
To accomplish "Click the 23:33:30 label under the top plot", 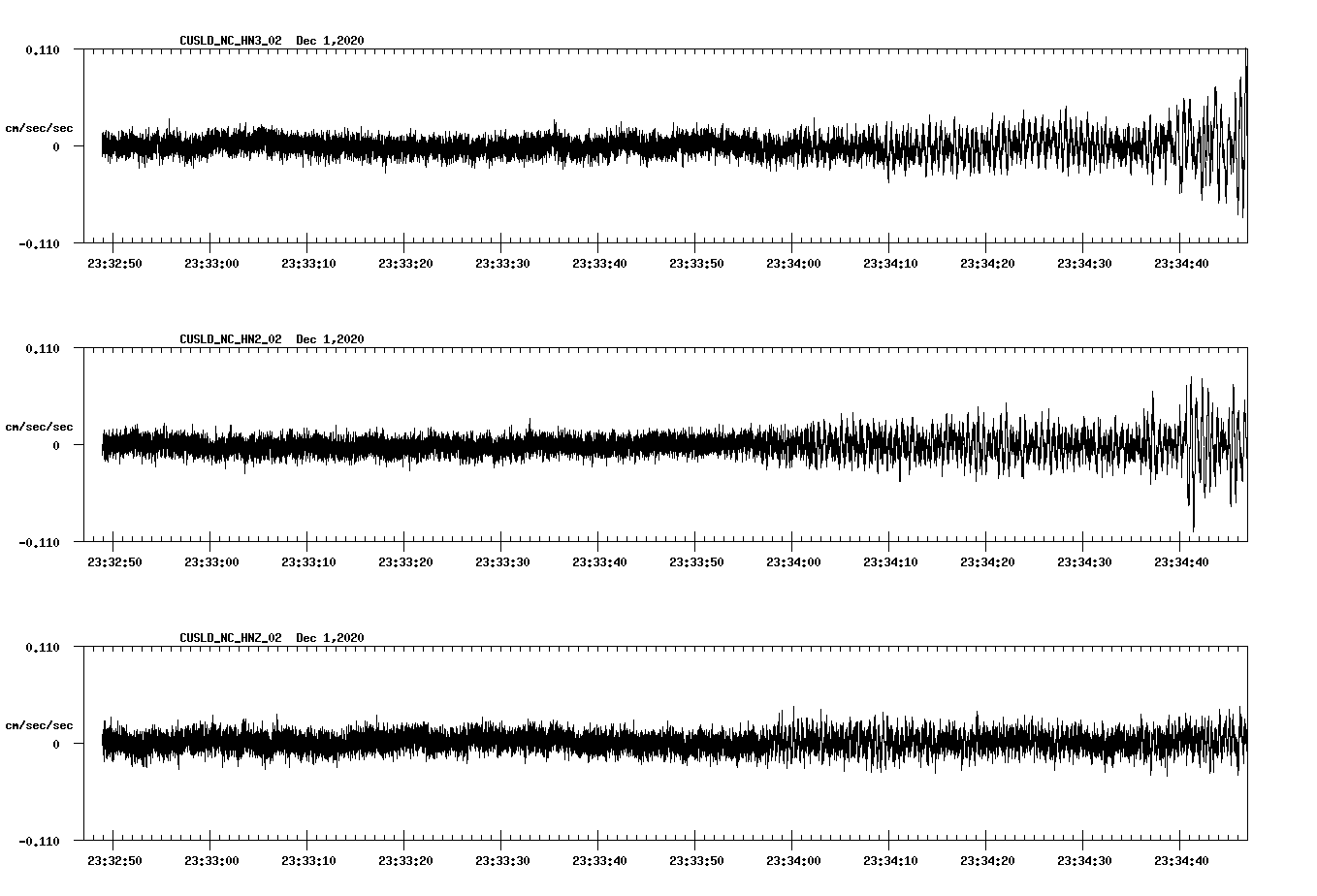I will click(x=502, y=262).
